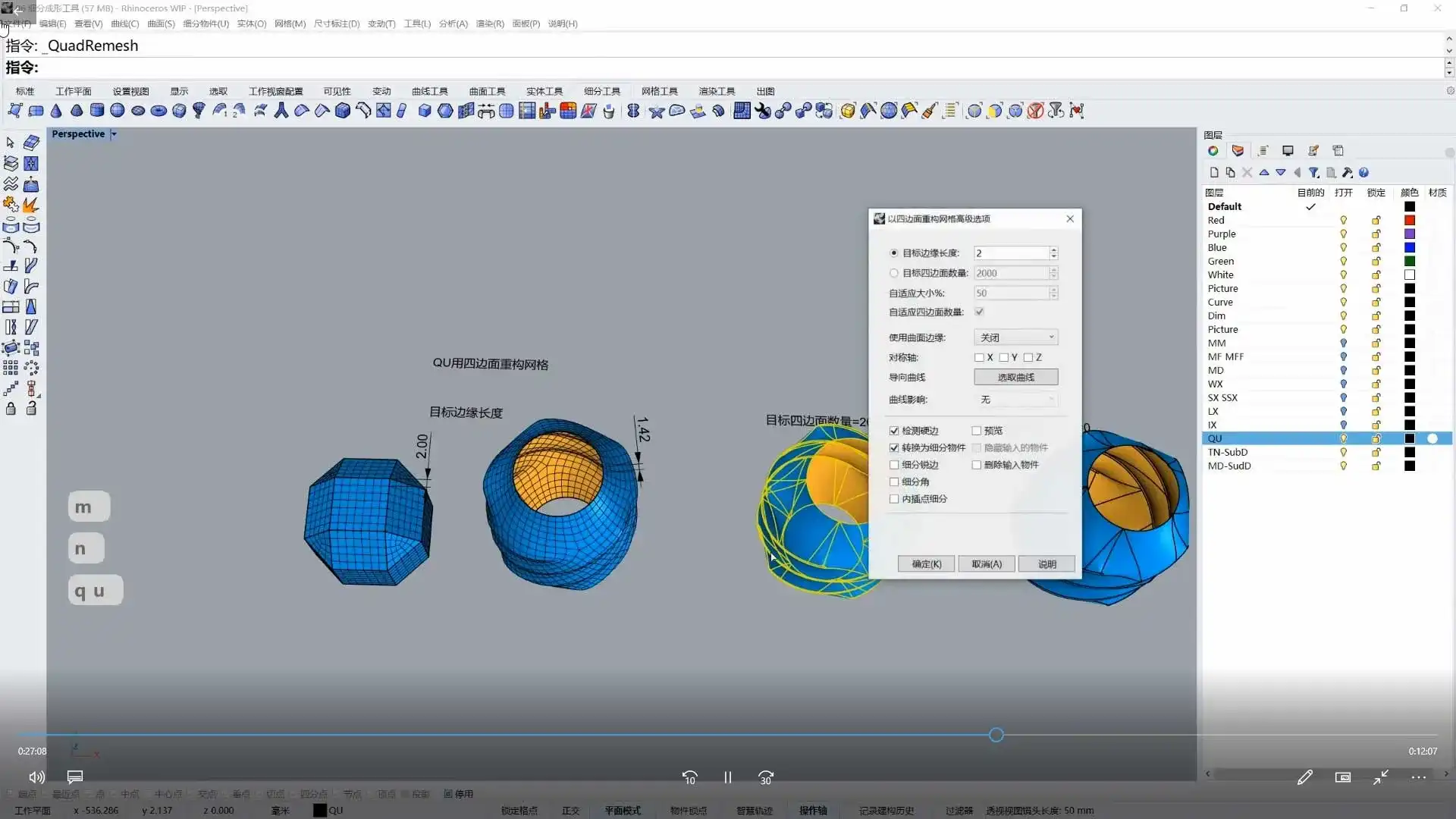Open Perspective viewport dropdown arrow
1456x819 pixels.
114,134
